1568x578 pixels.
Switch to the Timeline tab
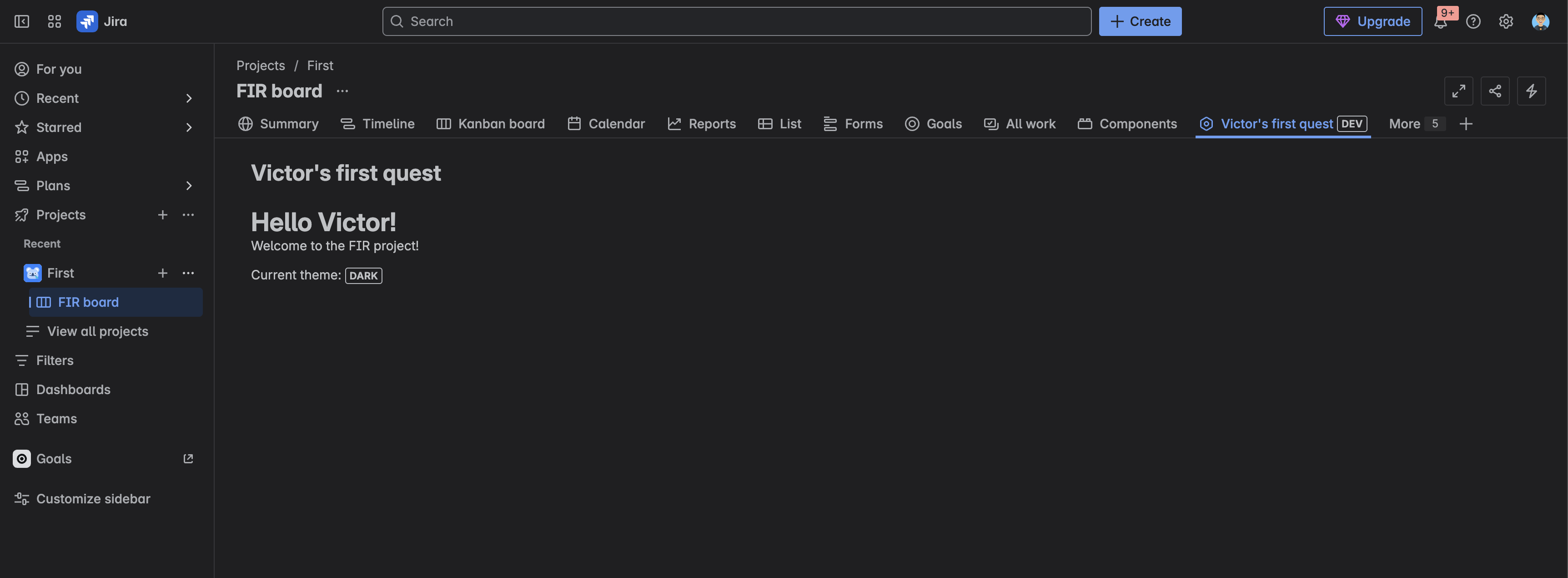[x=377, y=124]
